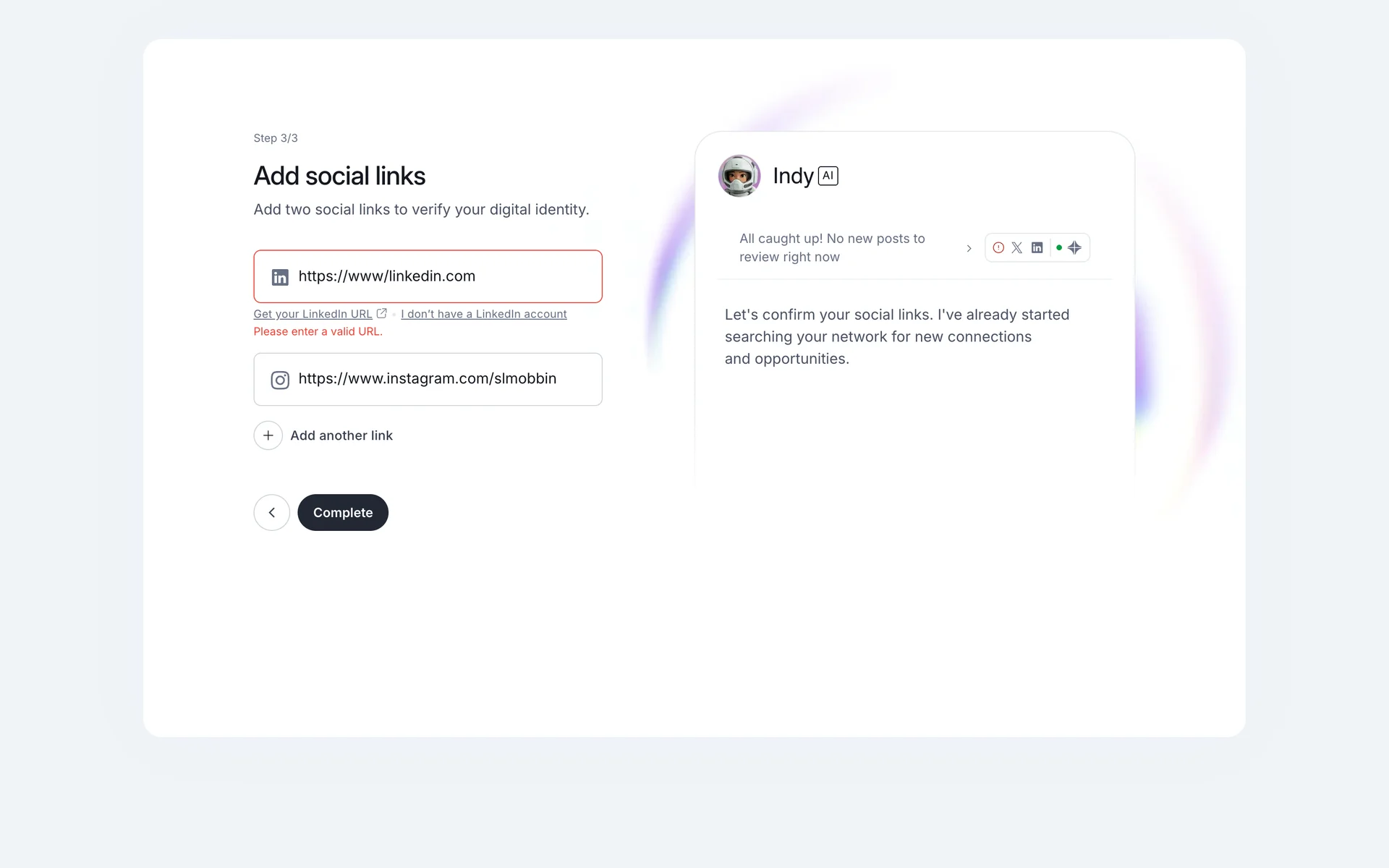Viewport: 1389px width, 868px height.
Task: Click the LinkedIn icon in Indy's status pill
Action: 1037,247
